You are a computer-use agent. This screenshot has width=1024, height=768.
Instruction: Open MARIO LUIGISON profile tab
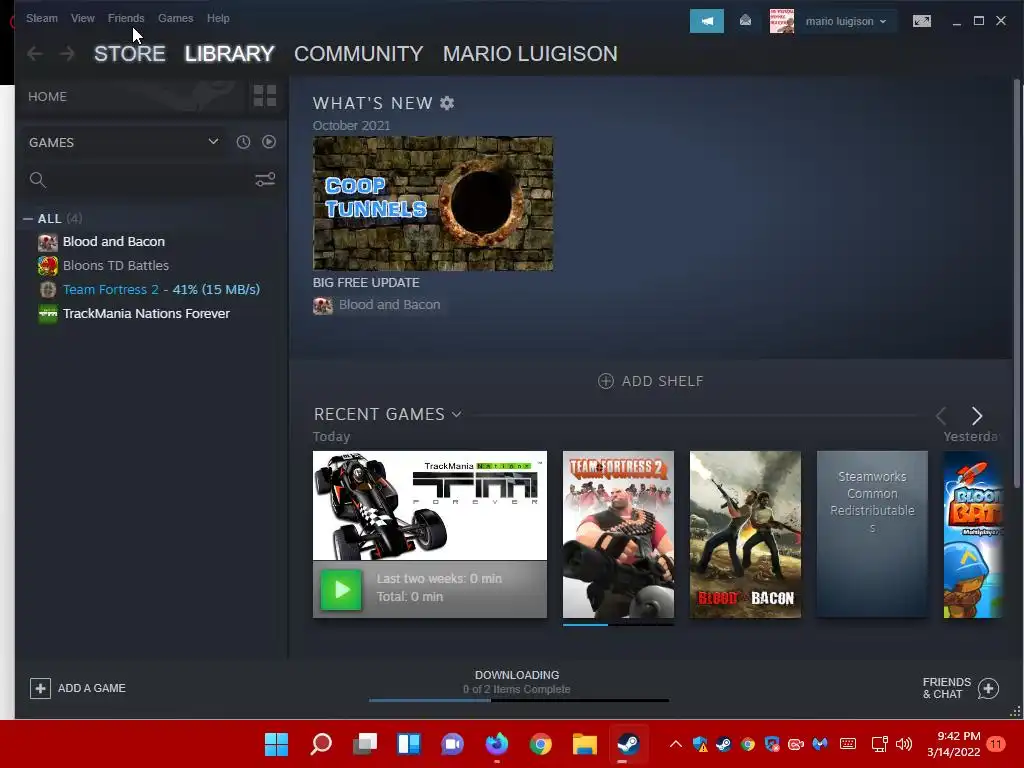pyautogui.click(x=530, y=54)
